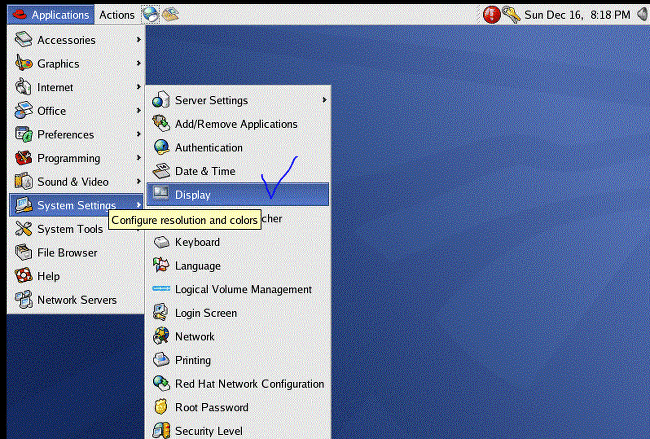Click the System Settings icon
The image size is (650, 439).
pos(24,205)
